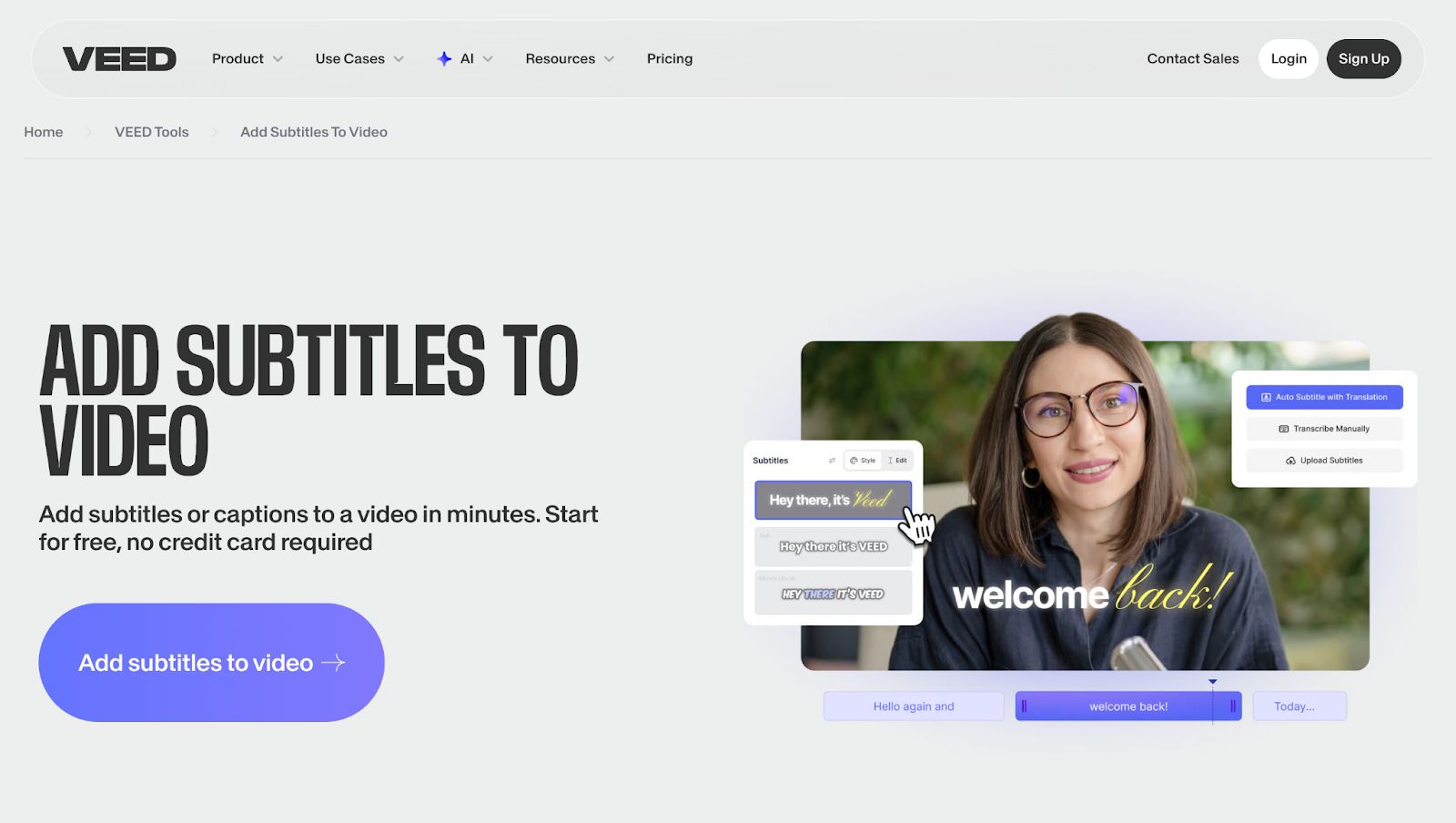1456x823 pixels.
Task: Click the 'Add subtitles to video' button
Action: coord(211,662)
